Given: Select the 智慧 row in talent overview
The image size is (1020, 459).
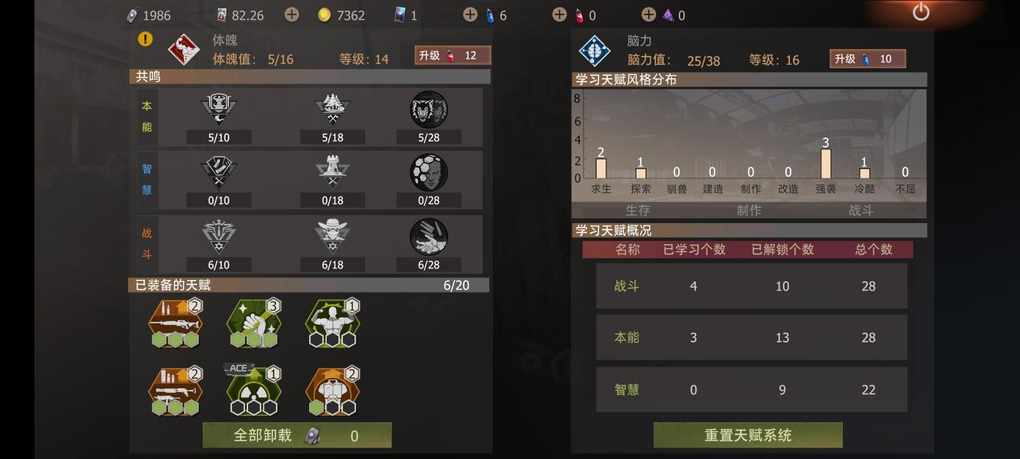Looking at the screenshot, I should (x=751, y=390).
